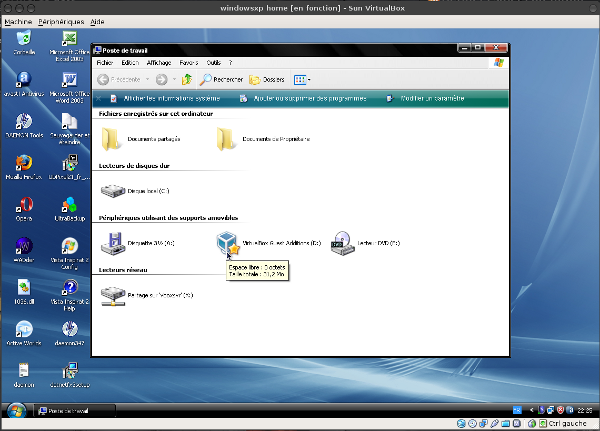The height and width of the screenshot is (431, 600).
Task: Open the ? help menu
Action: coord(230,63)
